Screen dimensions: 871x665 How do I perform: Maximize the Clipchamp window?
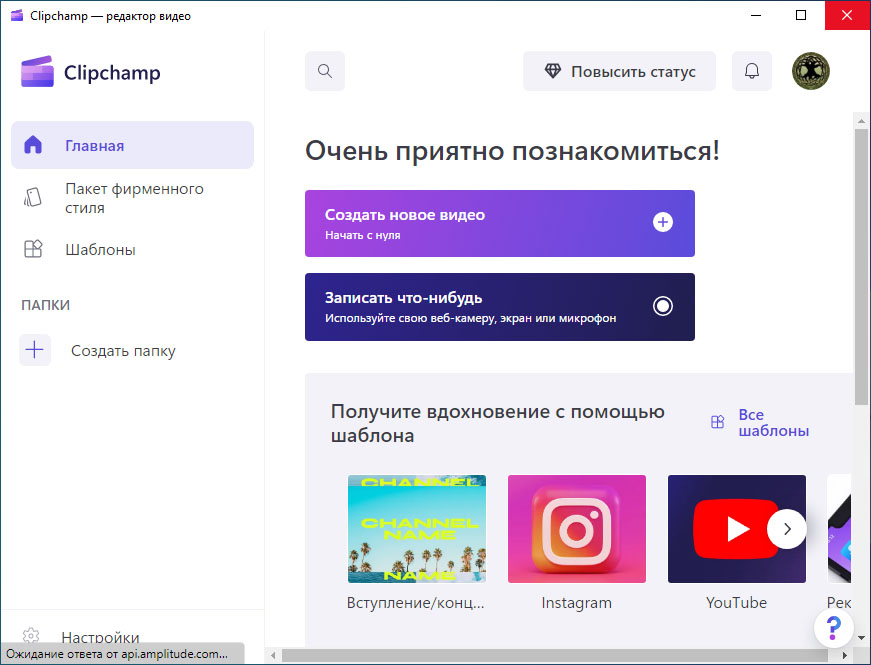click(x=801, y=15)
